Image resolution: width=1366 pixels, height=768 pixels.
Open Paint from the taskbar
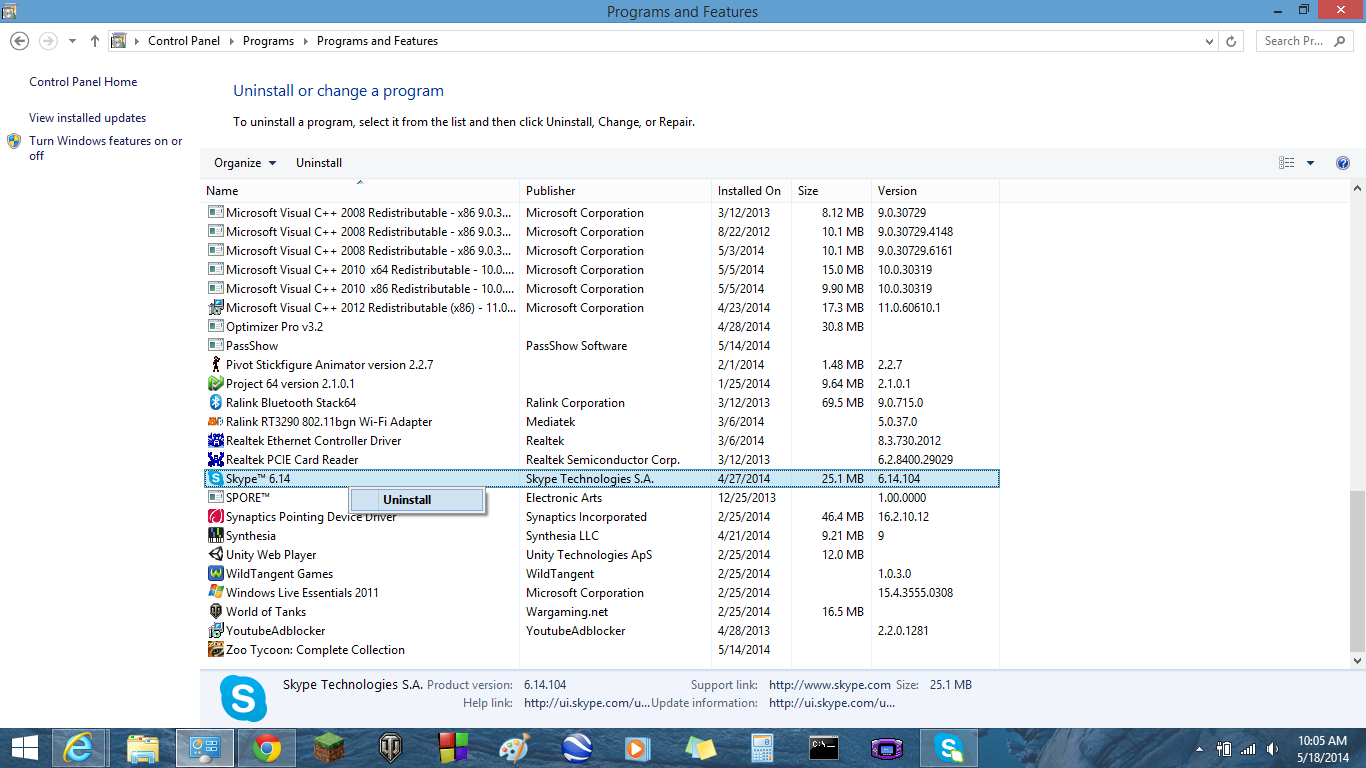click(x=514, y=748)
